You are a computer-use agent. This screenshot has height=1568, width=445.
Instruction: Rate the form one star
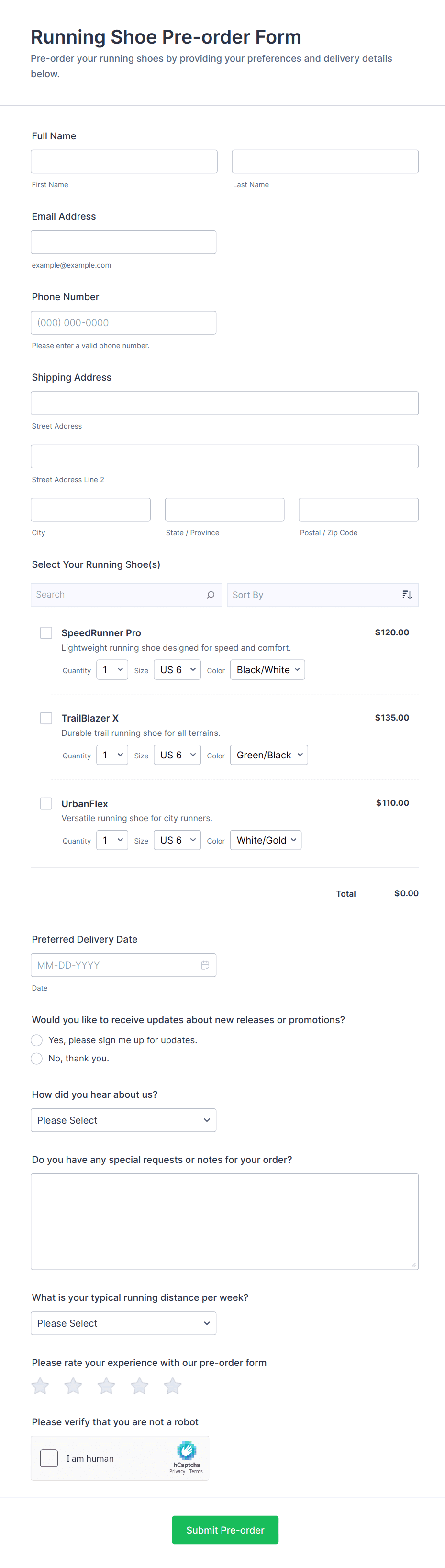(40, 1386)
